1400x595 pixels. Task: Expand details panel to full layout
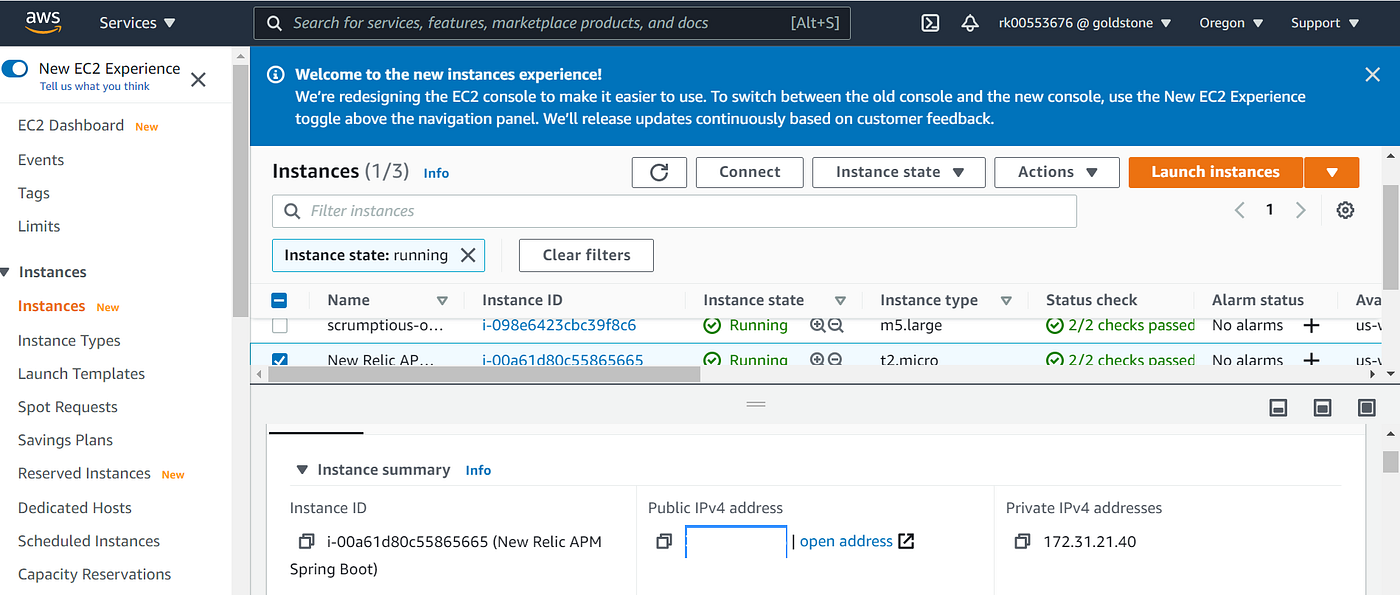coord(1367,407)
